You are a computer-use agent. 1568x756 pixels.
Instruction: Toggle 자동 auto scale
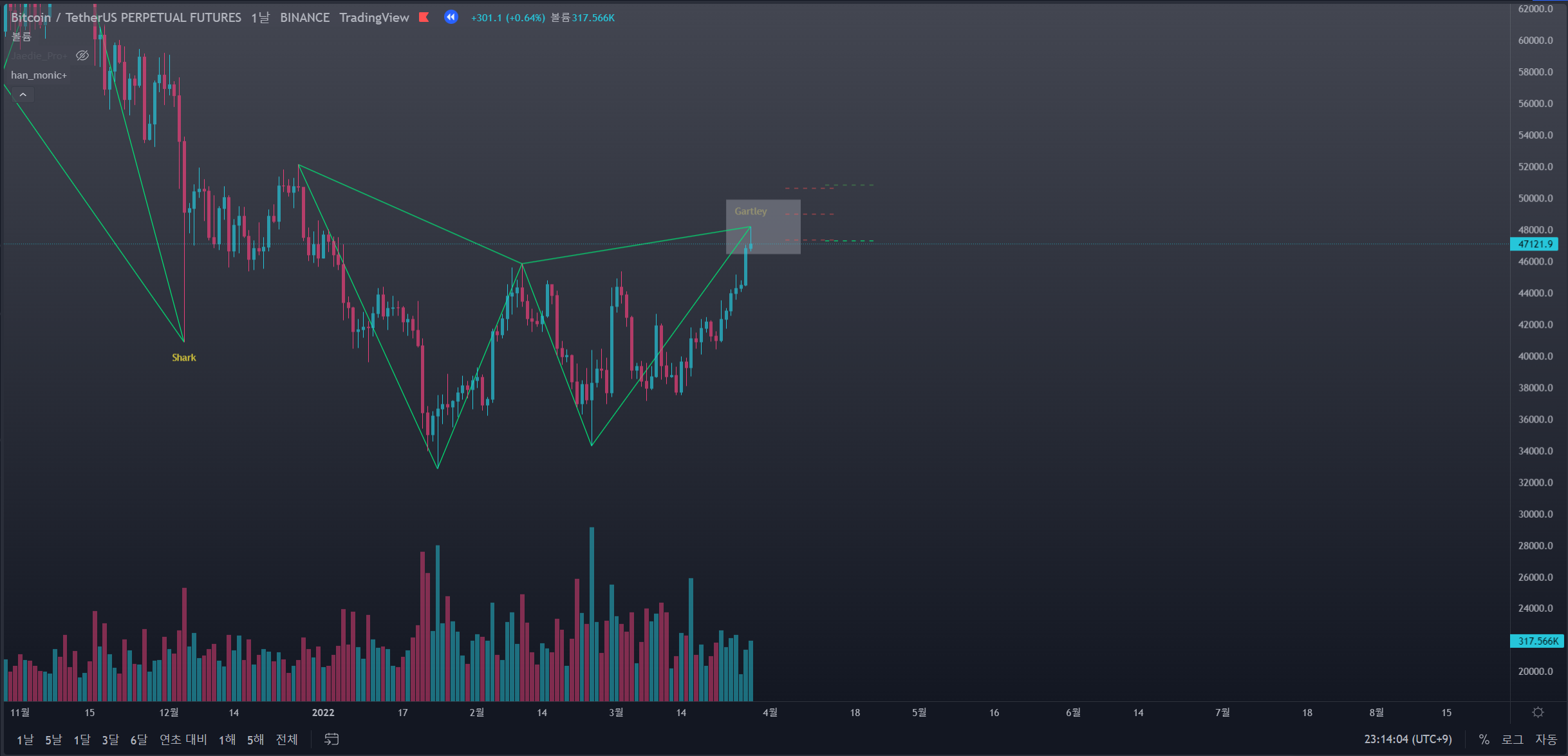[1545, 739]
